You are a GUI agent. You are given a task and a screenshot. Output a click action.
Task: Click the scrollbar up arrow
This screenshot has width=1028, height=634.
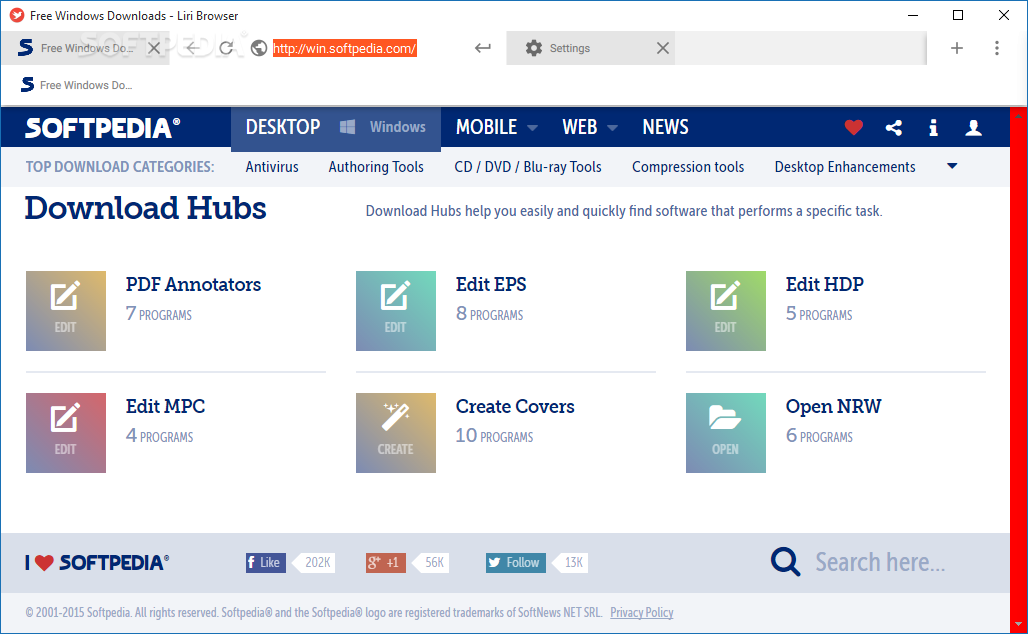[x=1018, y=115]
